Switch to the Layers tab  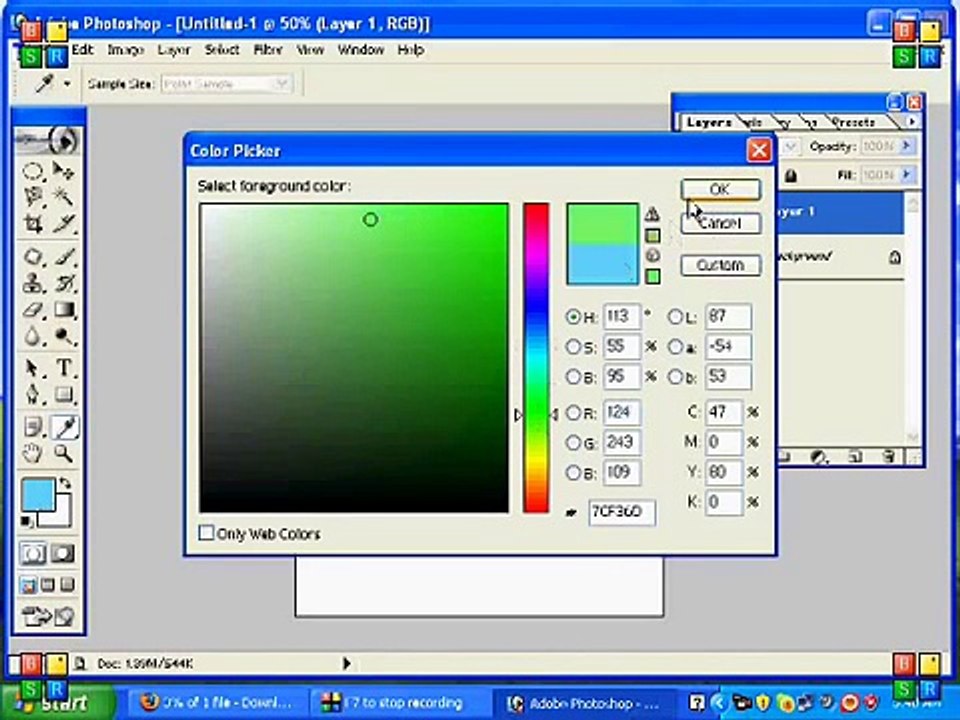[x=708, y=122]
